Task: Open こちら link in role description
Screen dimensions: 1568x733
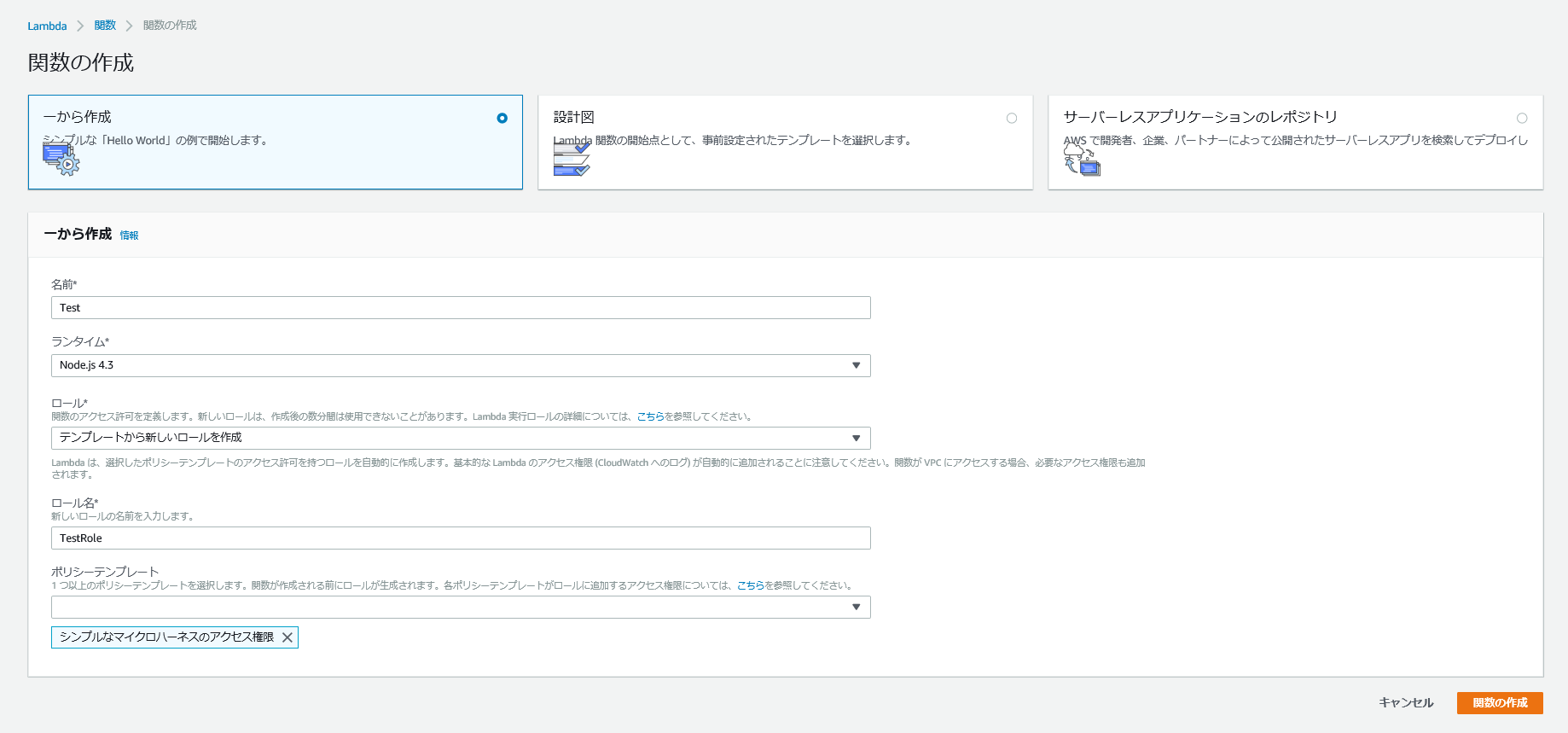Action: 650,416
